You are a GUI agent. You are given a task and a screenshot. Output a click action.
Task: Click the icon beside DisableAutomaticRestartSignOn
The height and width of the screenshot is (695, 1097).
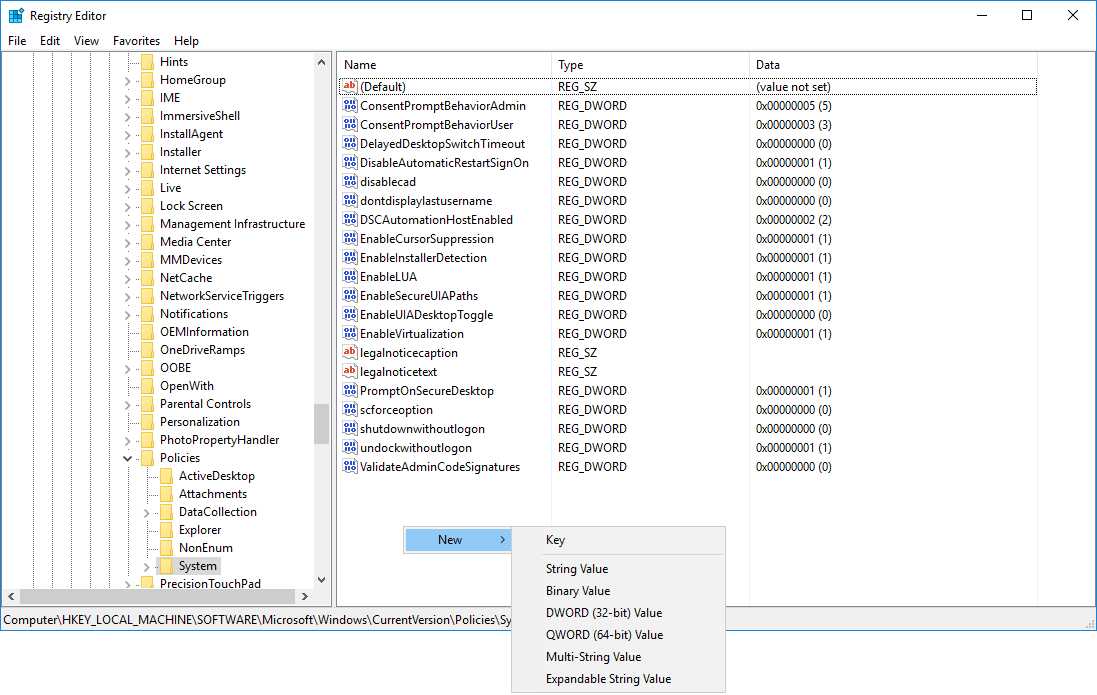point(350,162)
